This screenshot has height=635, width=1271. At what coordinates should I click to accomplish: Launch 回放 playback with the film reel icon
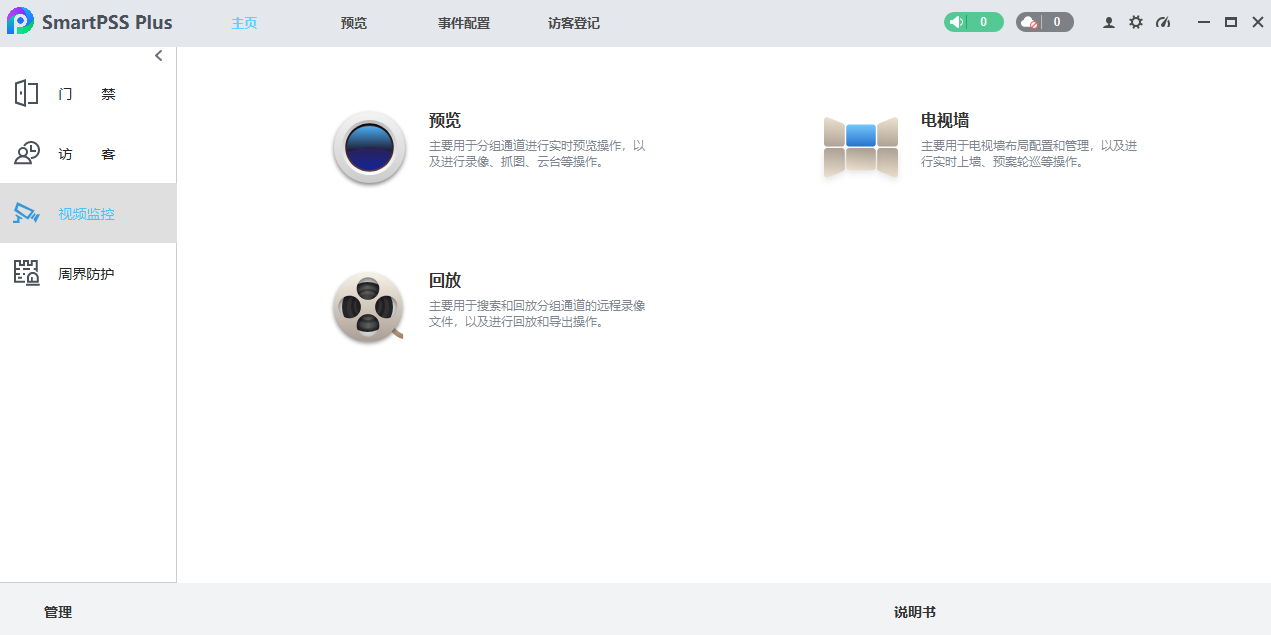coord(368,306)
